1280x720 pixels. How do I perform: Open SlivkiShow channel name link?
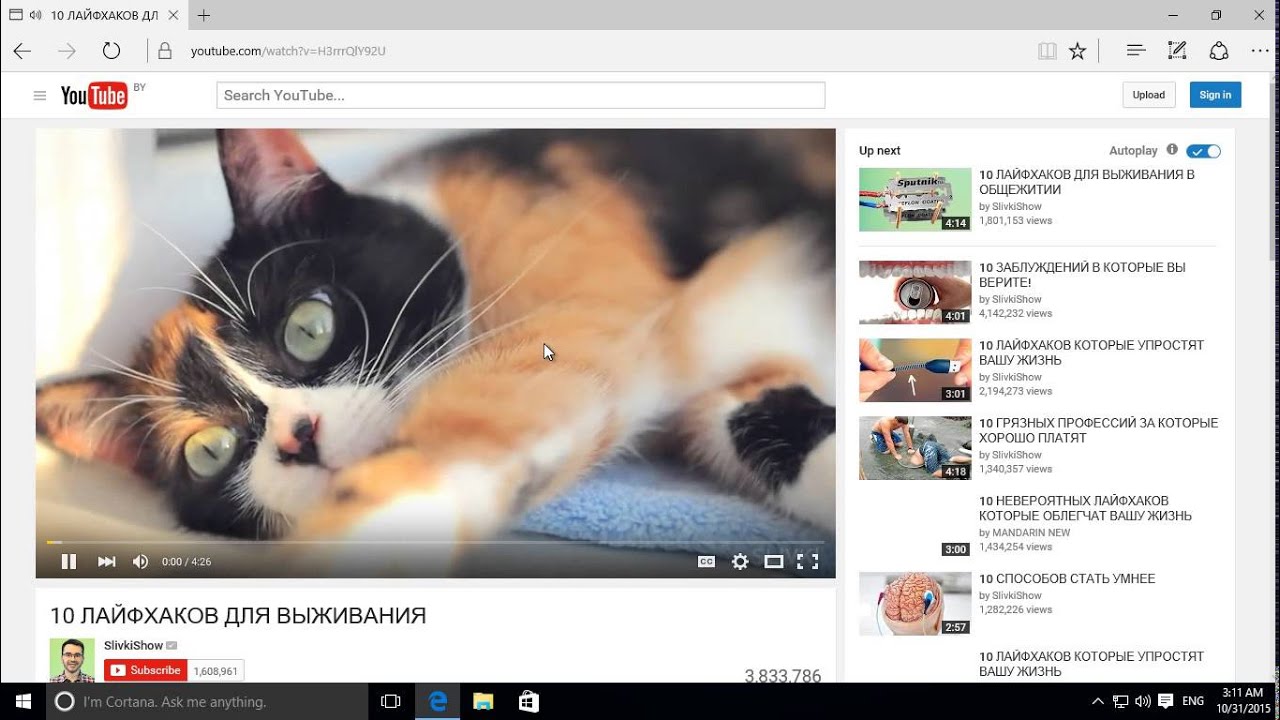133,646
